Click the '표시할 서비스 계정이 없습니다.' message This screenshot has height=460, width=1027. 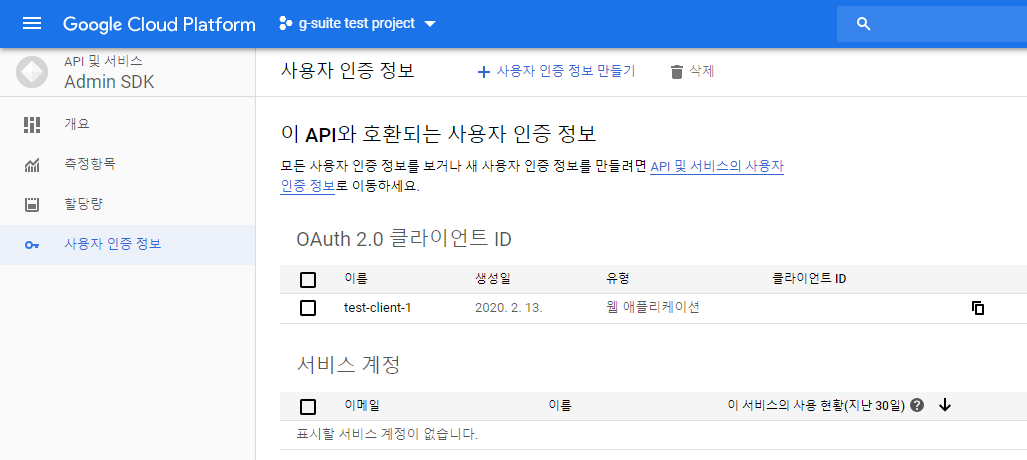(x=387, y=434)
